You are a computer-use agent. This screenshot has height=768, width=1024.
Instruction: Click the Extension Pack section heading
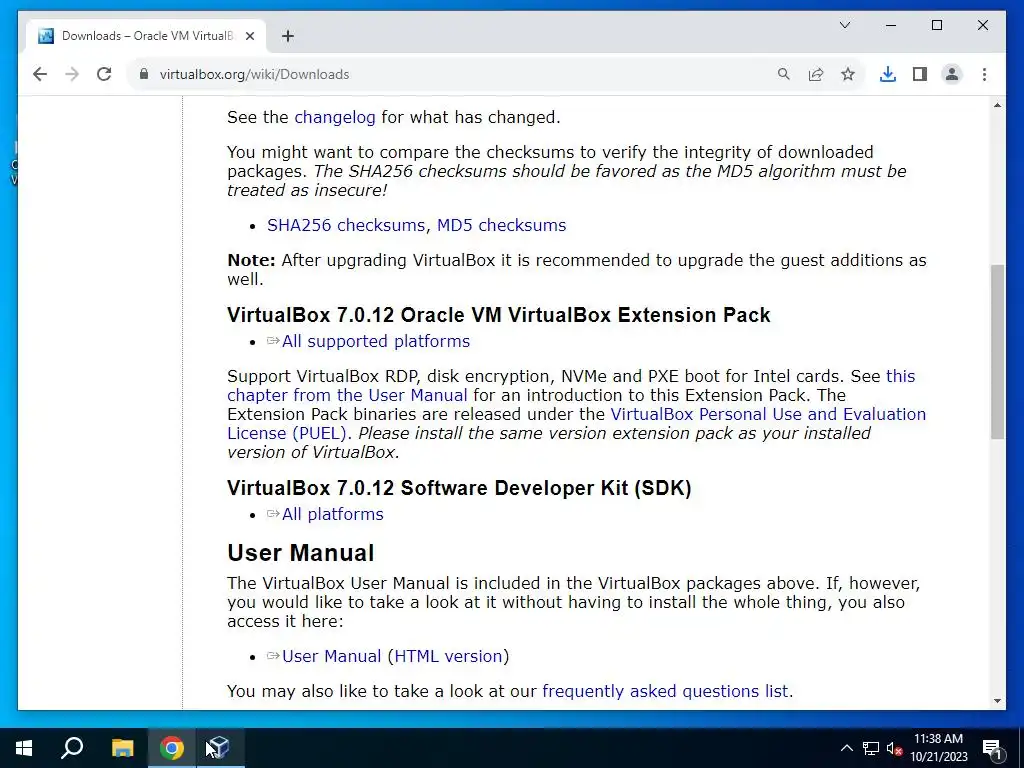tap(499, 315)
